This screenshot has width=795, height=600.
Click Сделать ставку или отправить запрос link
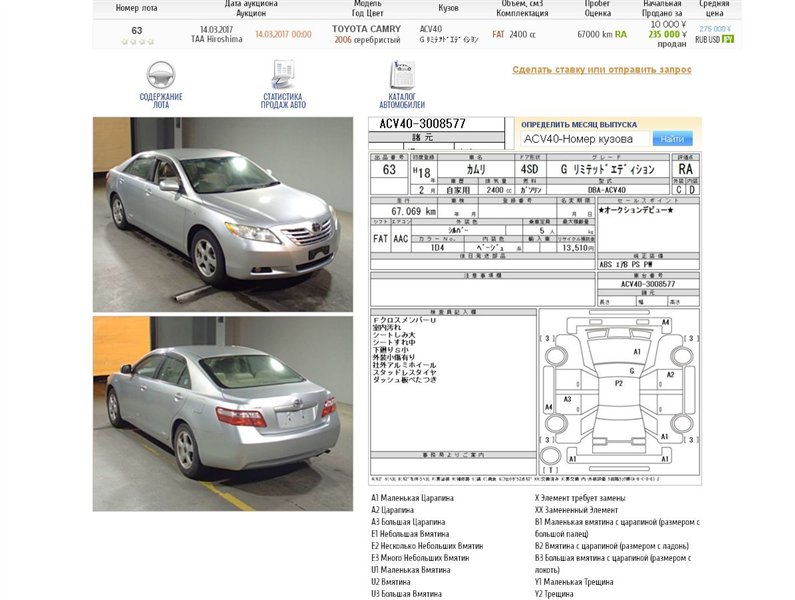(x=602, y=69)
